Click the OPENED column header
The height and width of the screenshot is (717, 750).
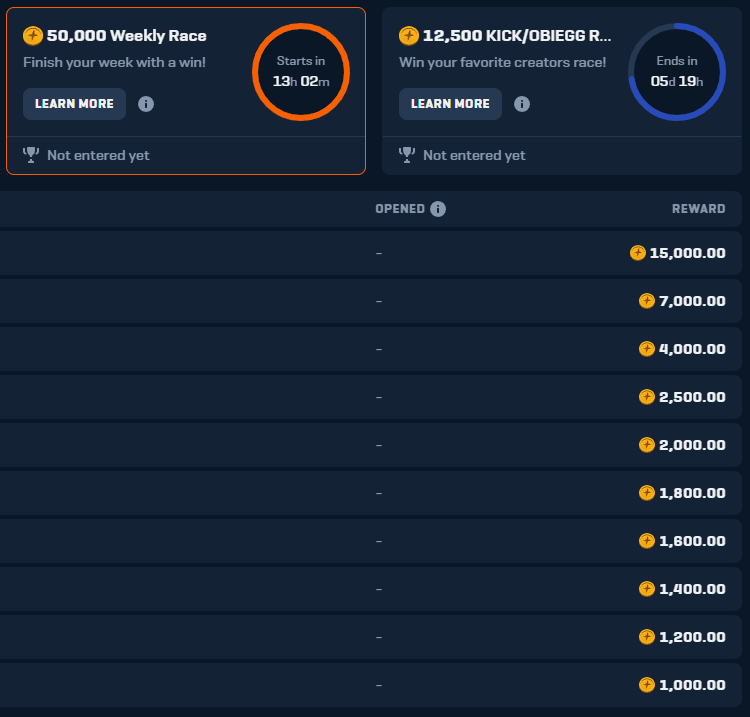[x=400, y=209]
